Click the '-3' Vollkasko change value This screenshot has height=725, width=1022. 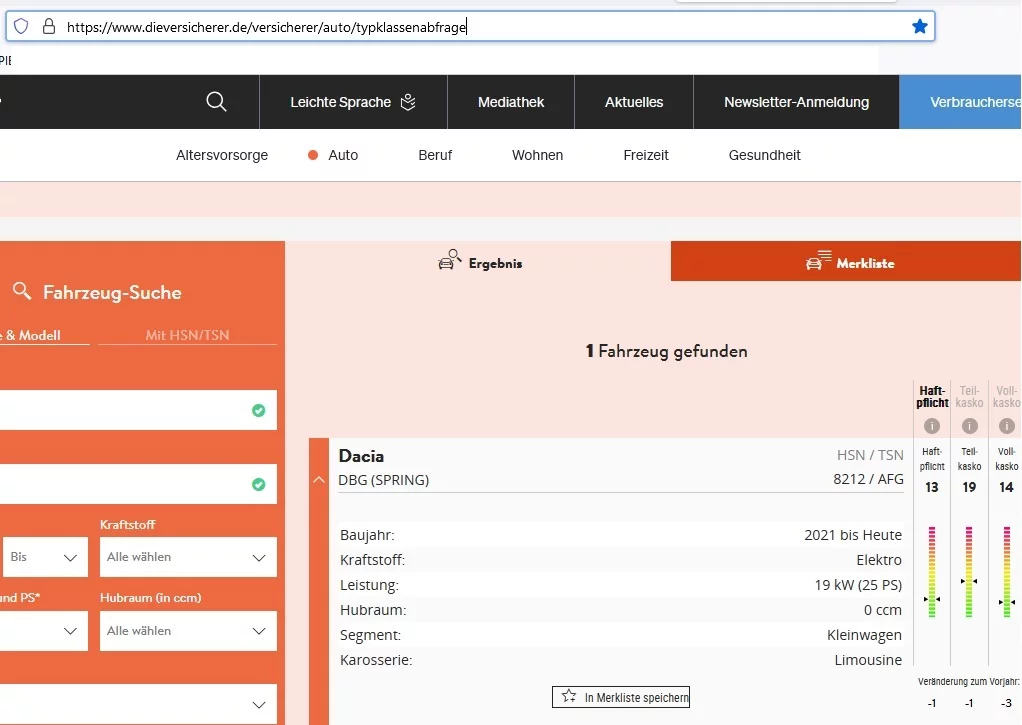[1006, 703]
